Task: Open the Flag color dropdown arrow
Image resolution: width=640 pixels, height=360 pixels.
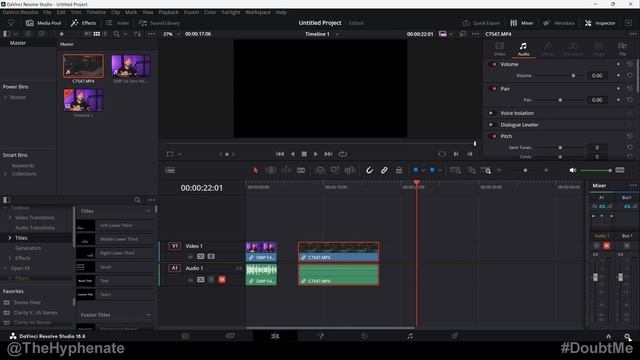Action: (x=423, y=171)
